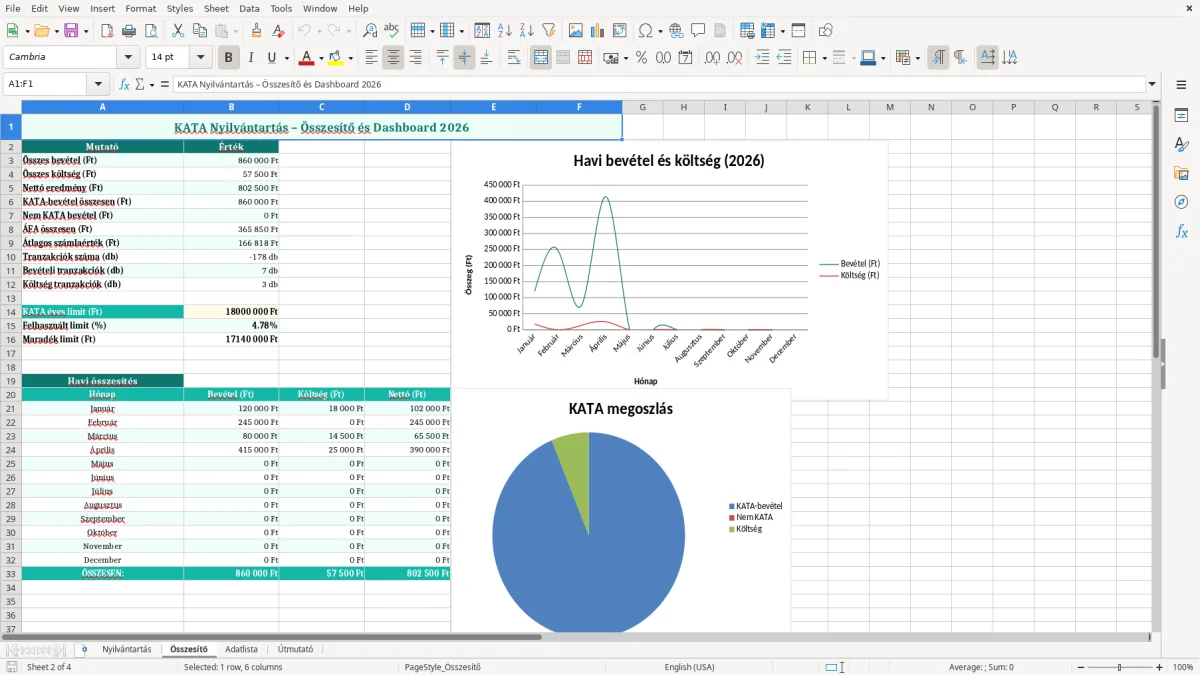Open the Format menu
Image resolution: width=1200 pixels, height=675 pixels.
(140, 8)
